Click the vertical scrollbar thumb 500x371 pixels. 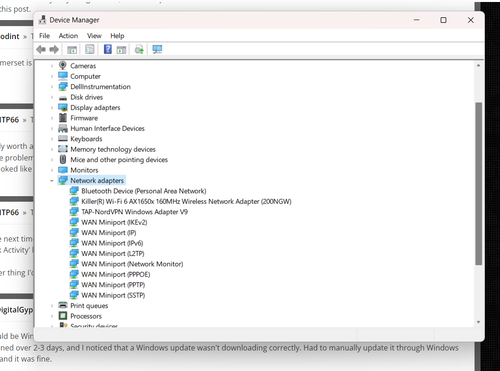(x=479, y=184)
